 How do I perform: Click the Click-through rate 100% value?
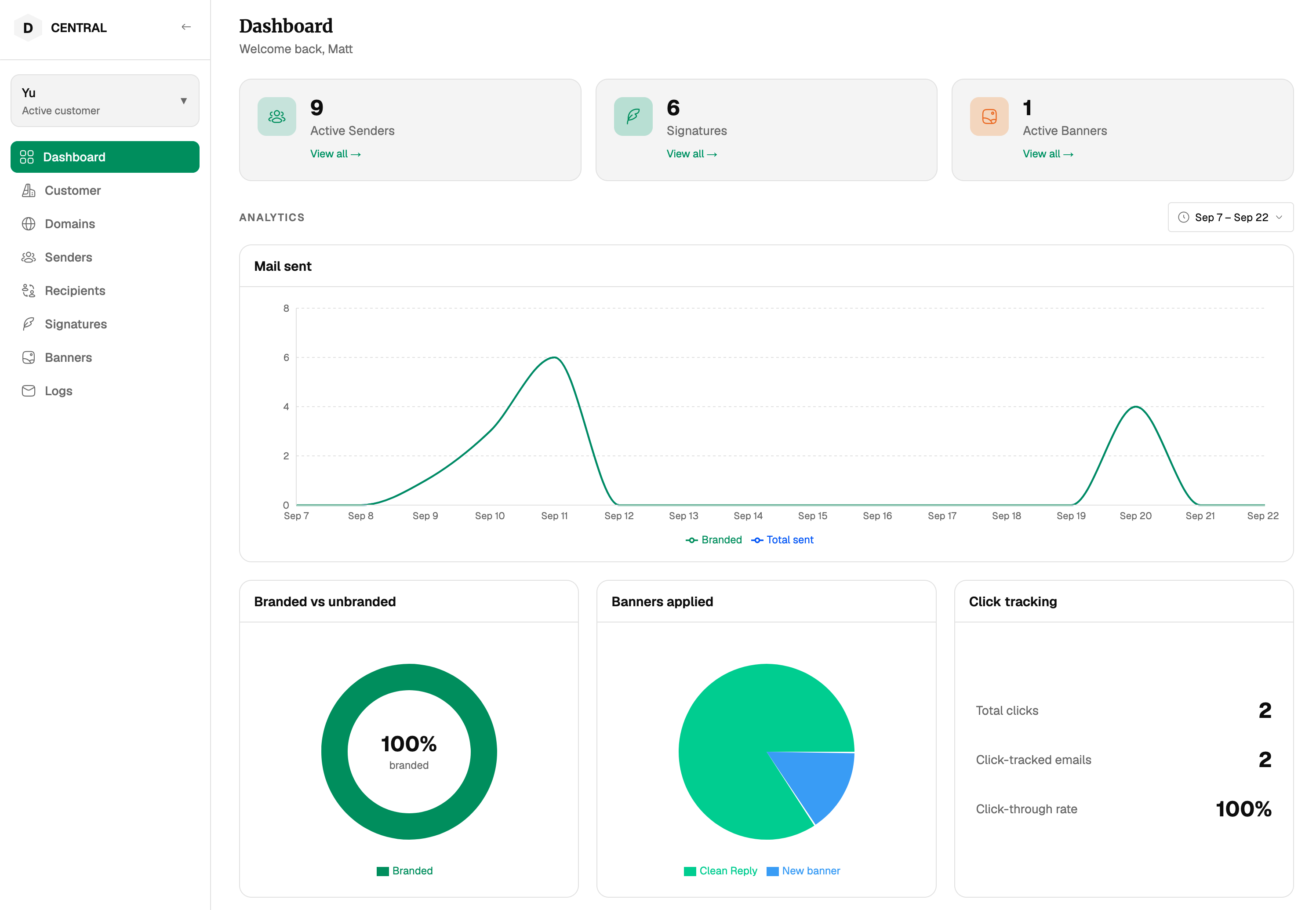tap(1243, 809)
